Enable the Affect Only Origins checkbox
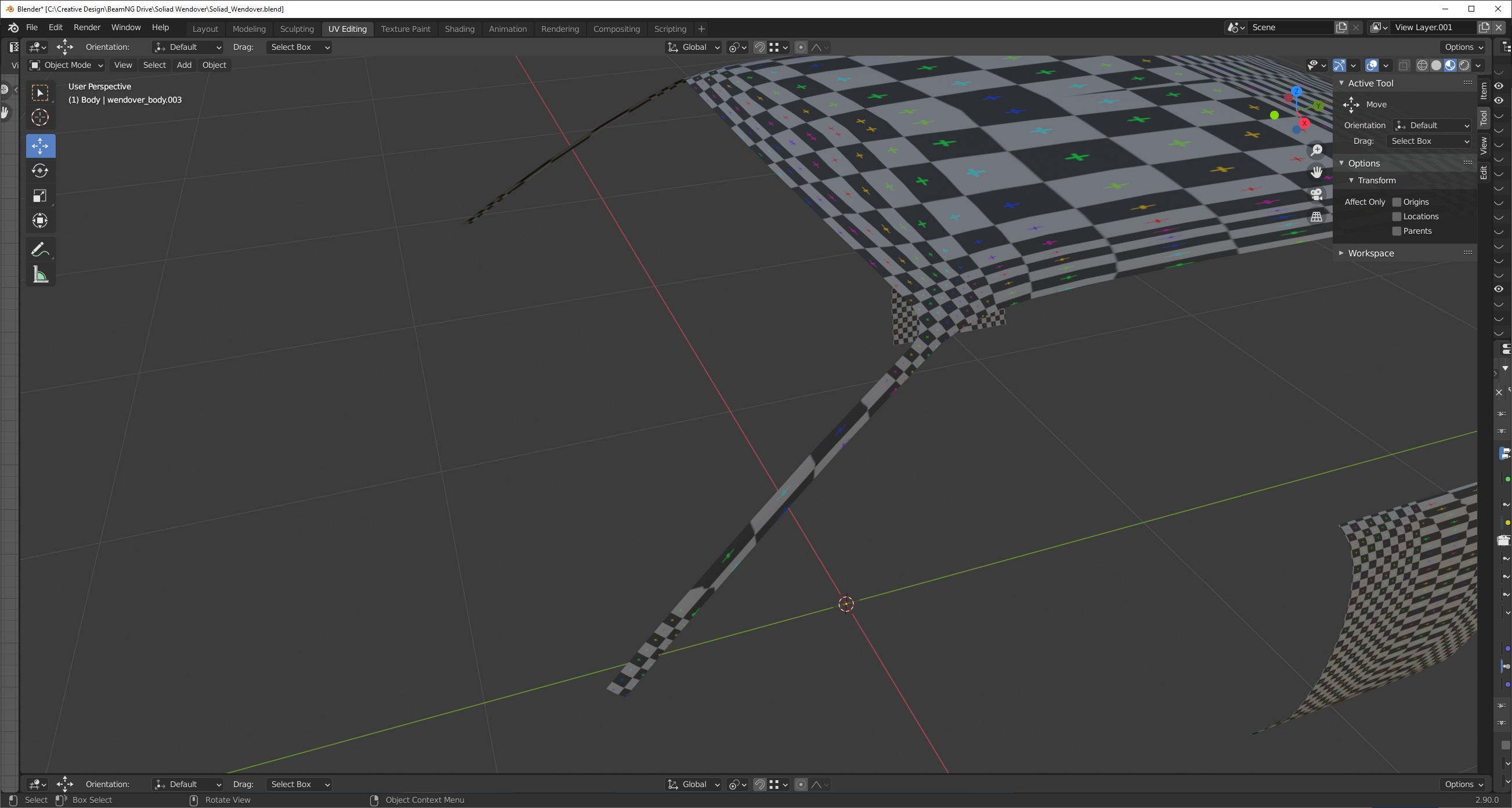The height and width of the screenshot is (808, 1512). coord(1397,202)
